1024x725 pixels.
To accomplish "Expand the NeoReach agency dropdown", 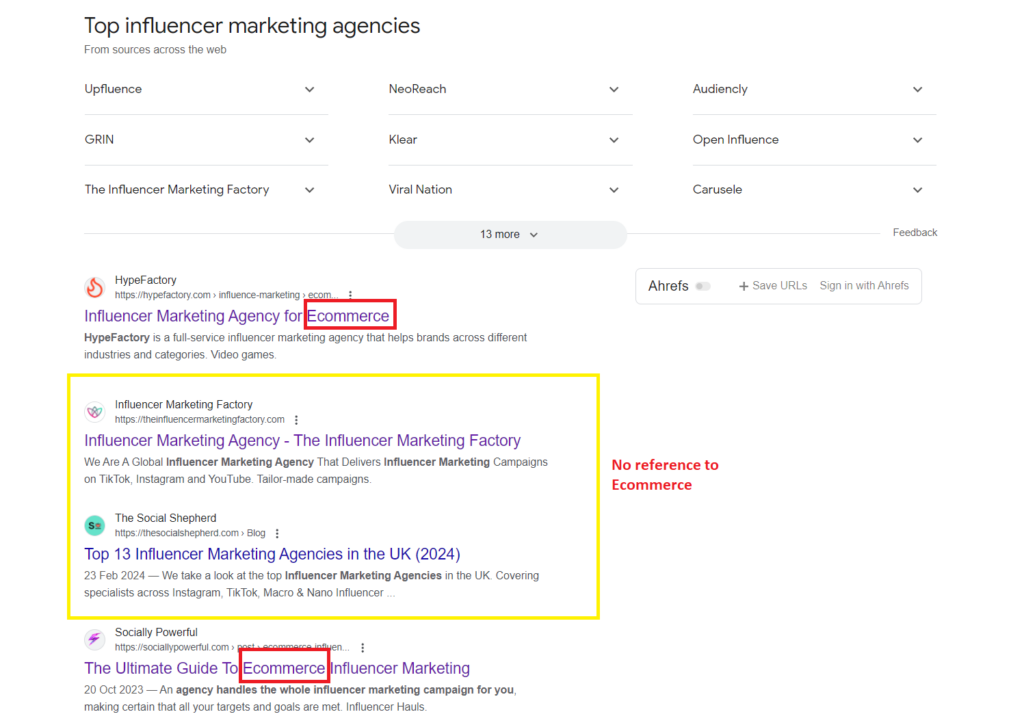I will 613,89.
